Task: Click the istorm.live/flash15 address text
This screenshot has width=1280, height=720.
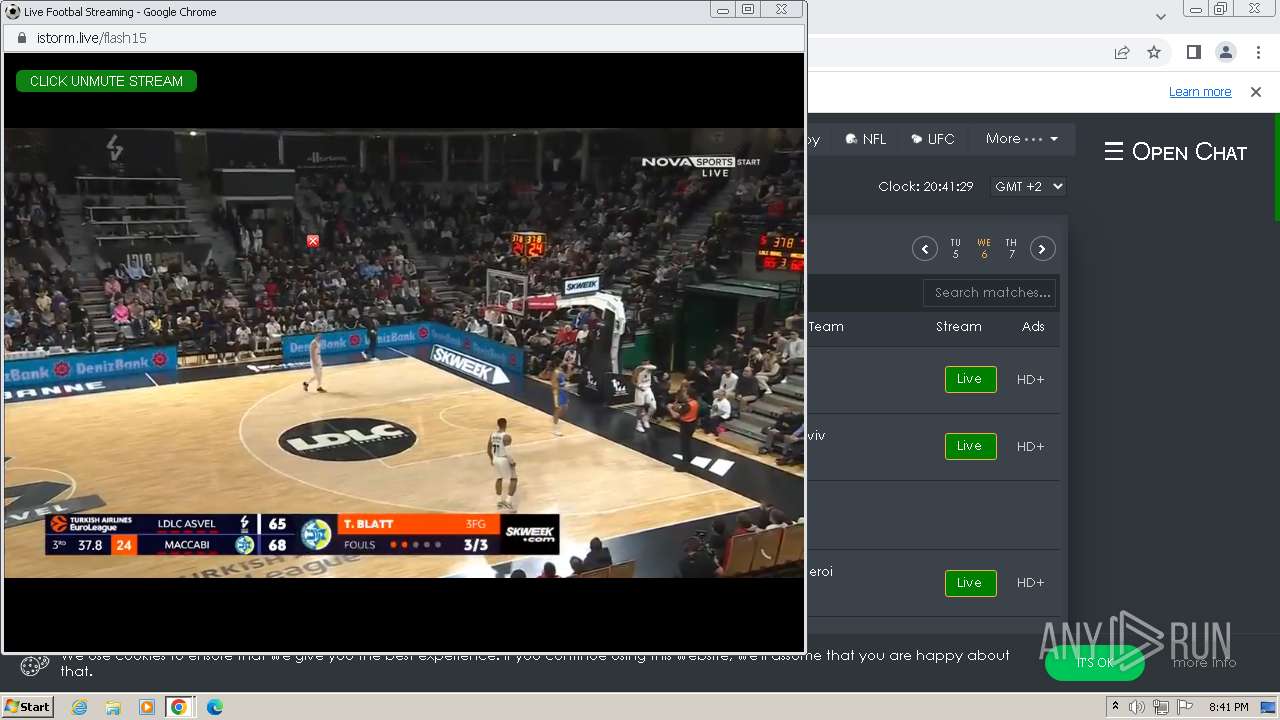Action: (92, 38)
